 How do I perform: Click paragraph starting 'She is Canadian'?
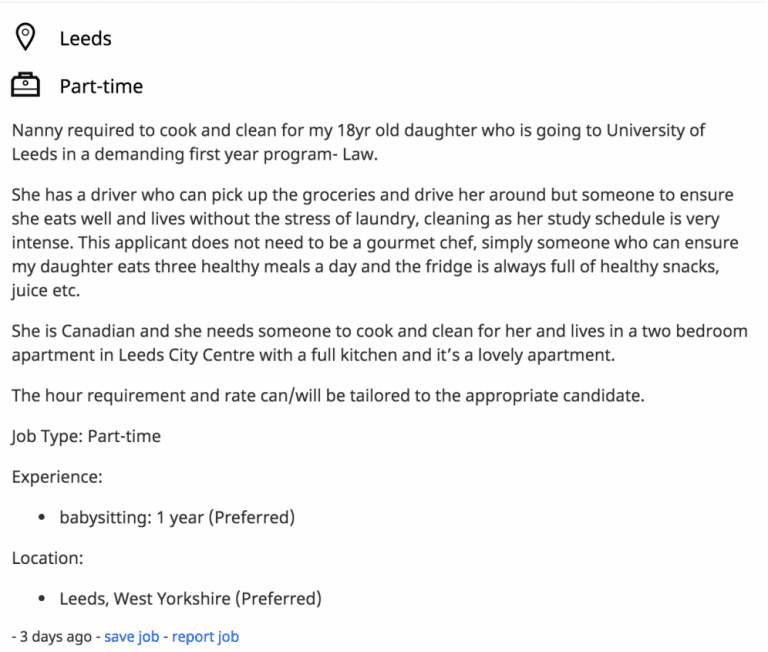coord(380,343)
